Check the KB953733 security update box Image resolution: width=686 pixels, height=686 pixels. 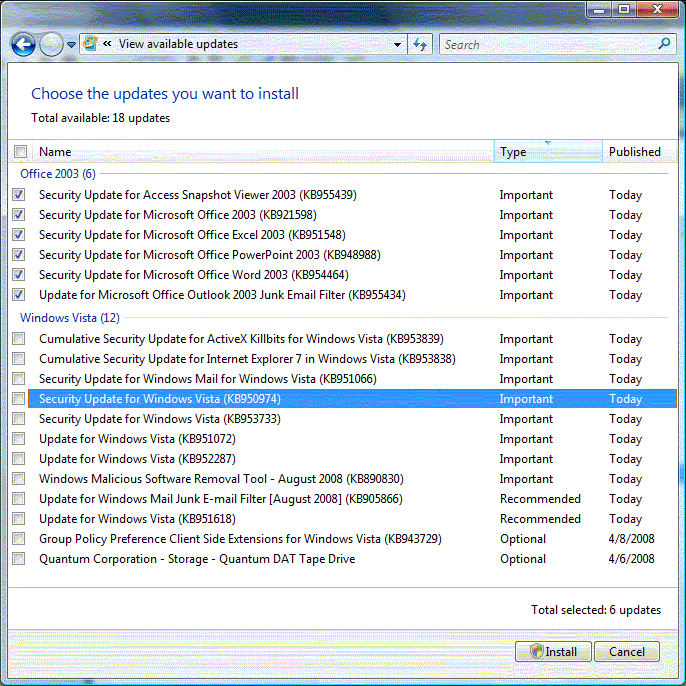(19, 419)
